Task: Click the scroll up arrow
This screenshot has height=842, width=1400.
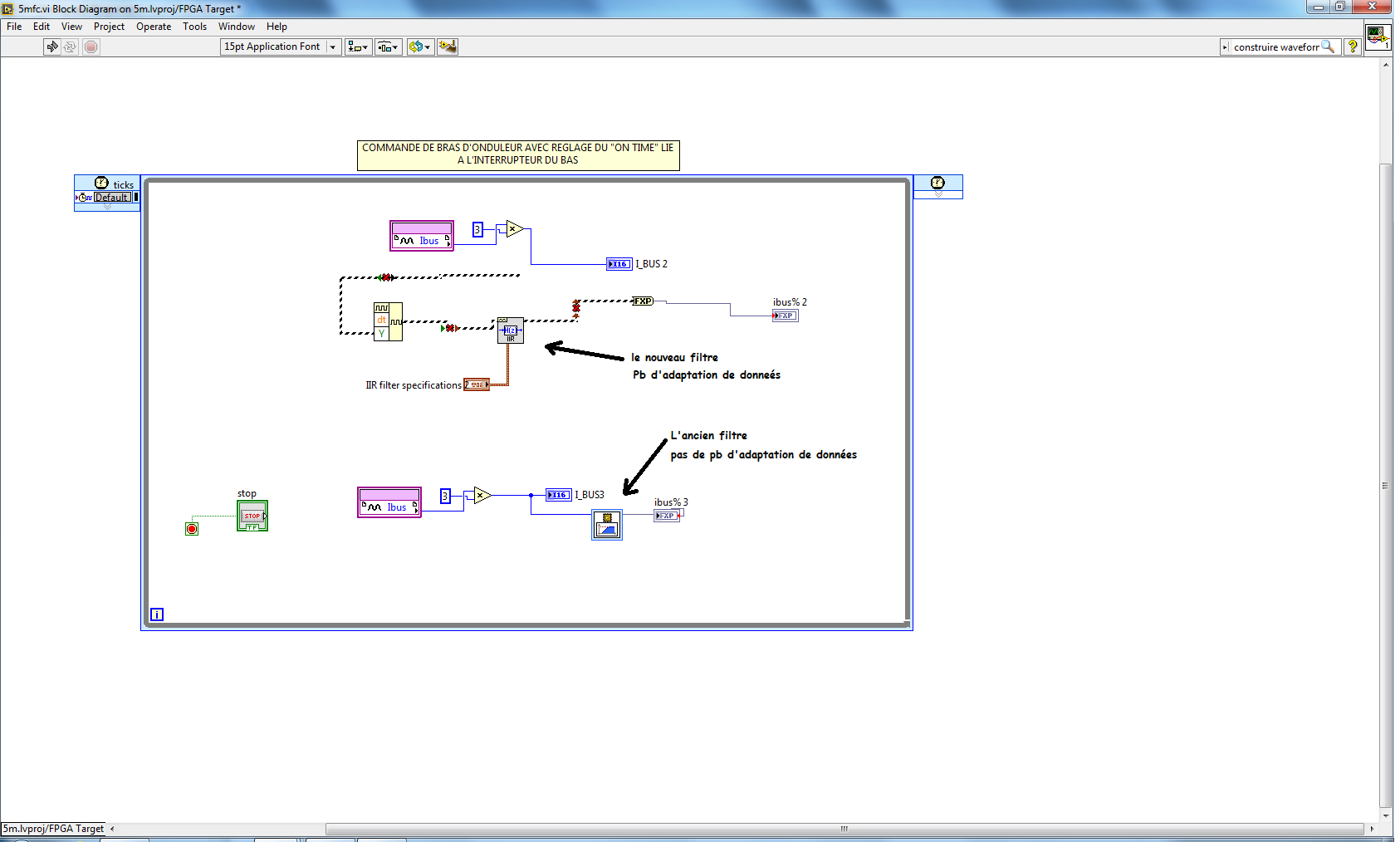Action: 1385,64
